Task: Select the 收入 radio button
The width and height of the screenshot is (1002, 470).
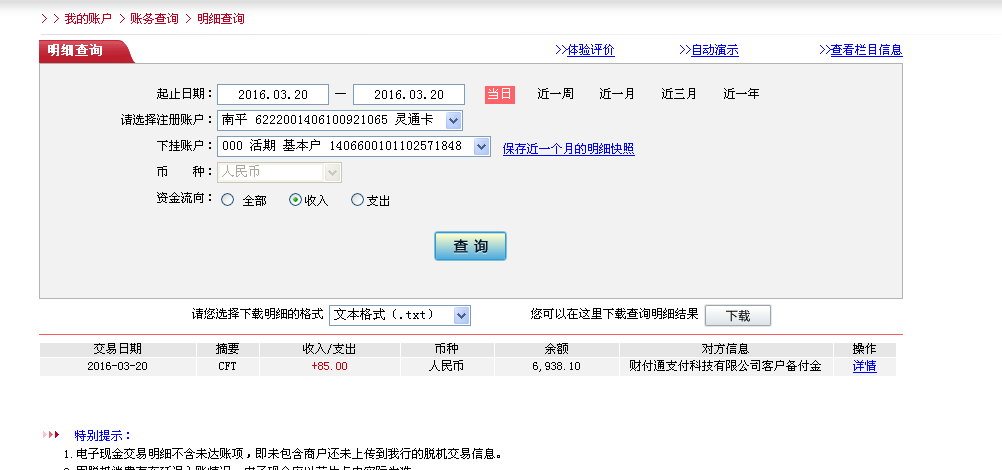Action: coord(295,200)
